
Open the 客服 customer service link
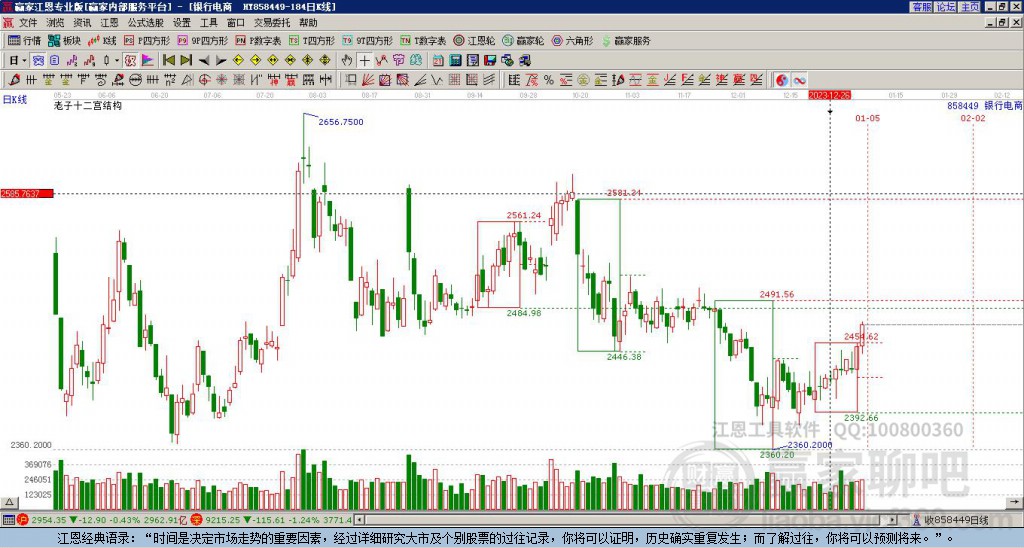[x=922, y=7]
